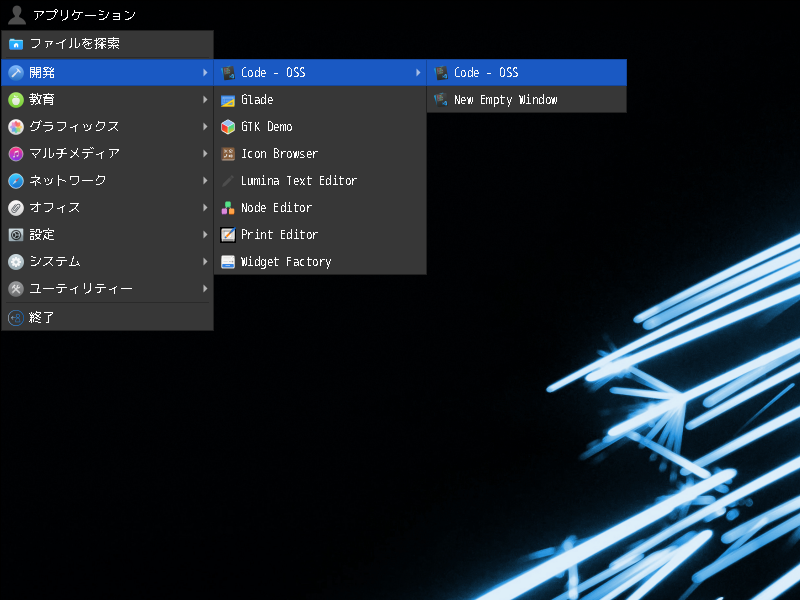Click the user avatar icon beside アプリケーション
Viewport: 800px width, 600px height.
(x=17, y=15)
